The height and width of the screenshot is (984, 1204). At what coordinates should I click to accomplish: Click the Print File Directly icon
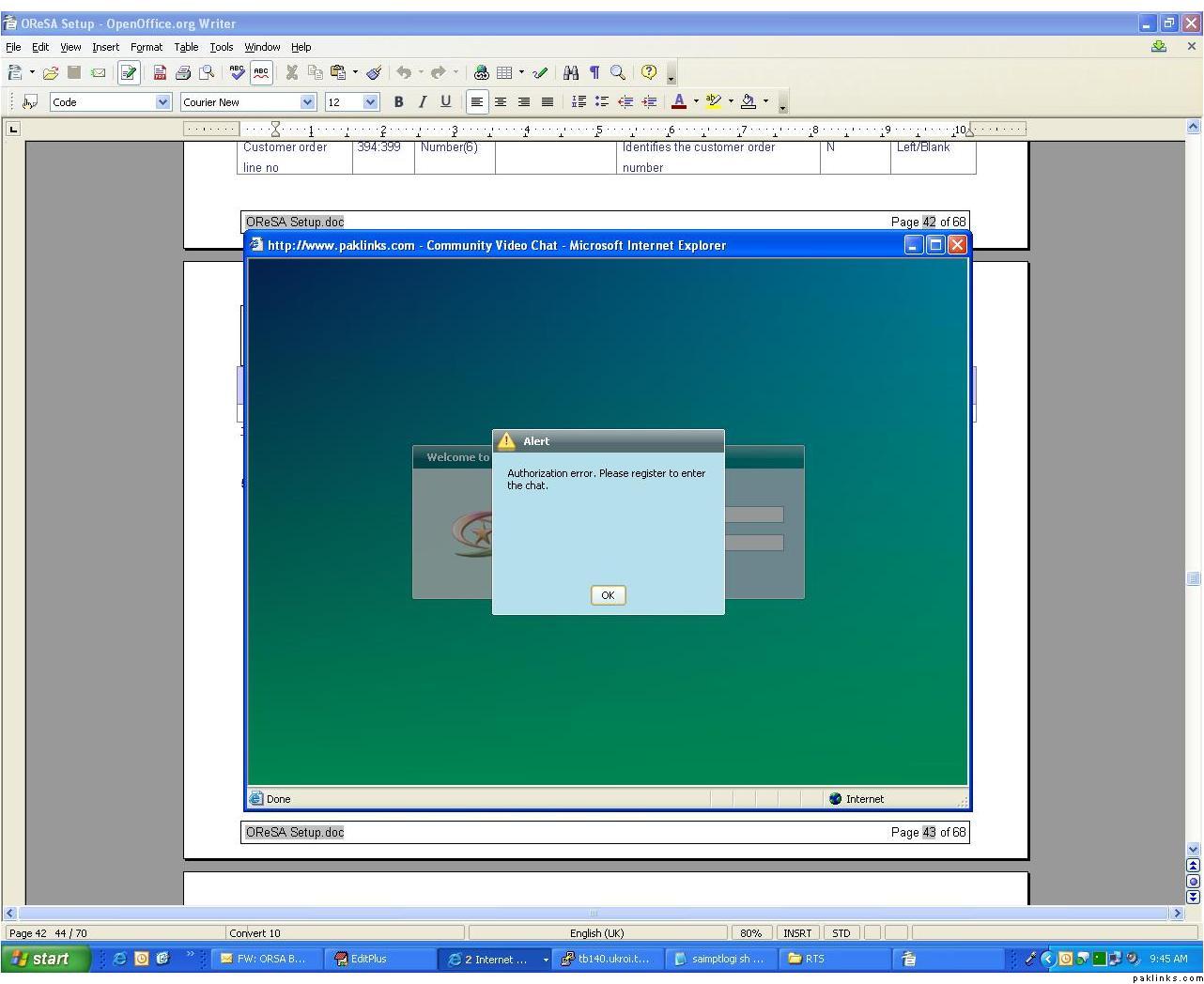(x=183, y=72)
